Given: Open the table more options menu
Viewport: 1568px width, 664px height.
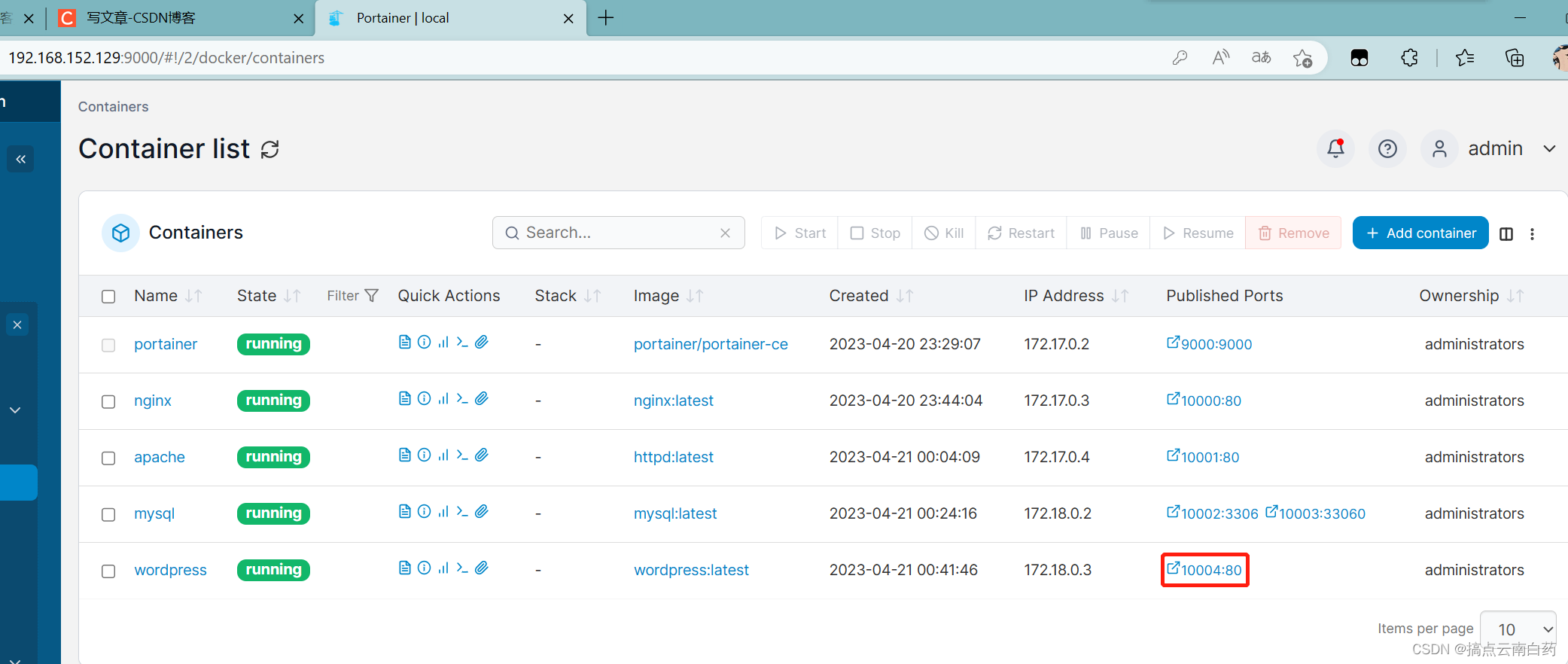Looking at the screenshot, I should [1532, 234].
